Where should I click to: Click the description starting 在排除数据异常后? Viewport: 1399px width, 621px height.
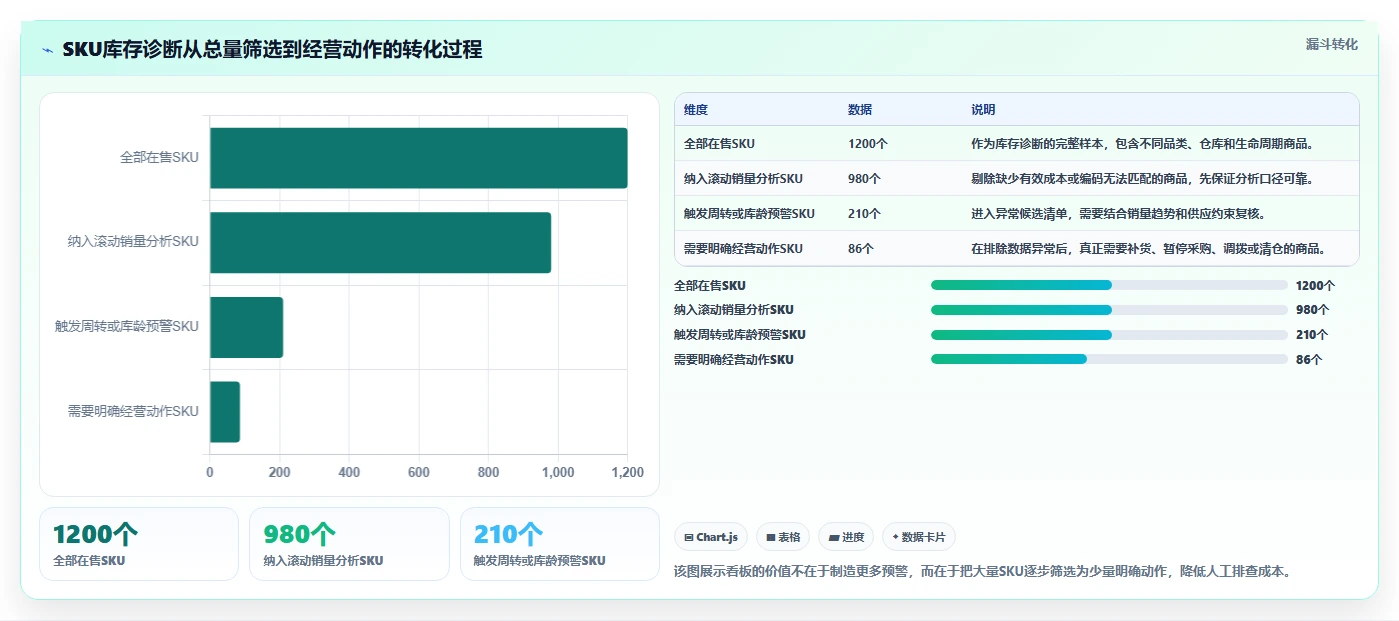pyautogui.click(x=1148, y=249)
